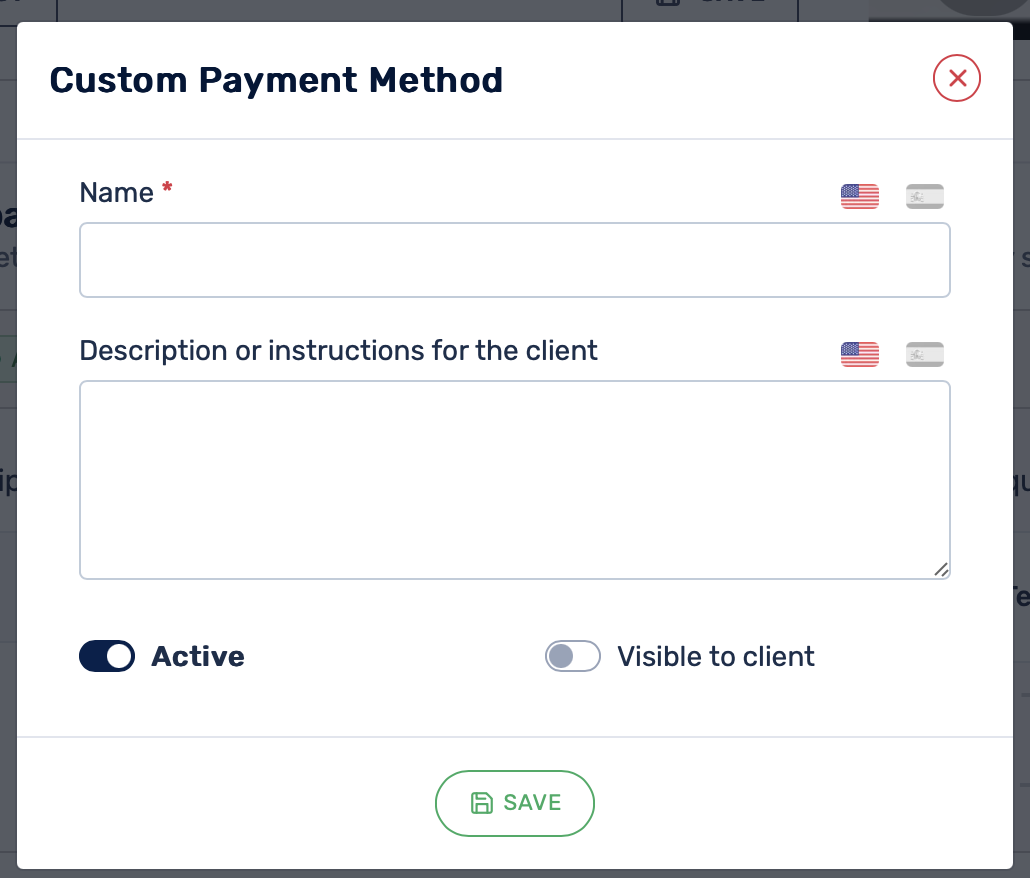This screenshot has height=878, width=1030.
Task: Click the Active label text
Action: pos(198,656)
